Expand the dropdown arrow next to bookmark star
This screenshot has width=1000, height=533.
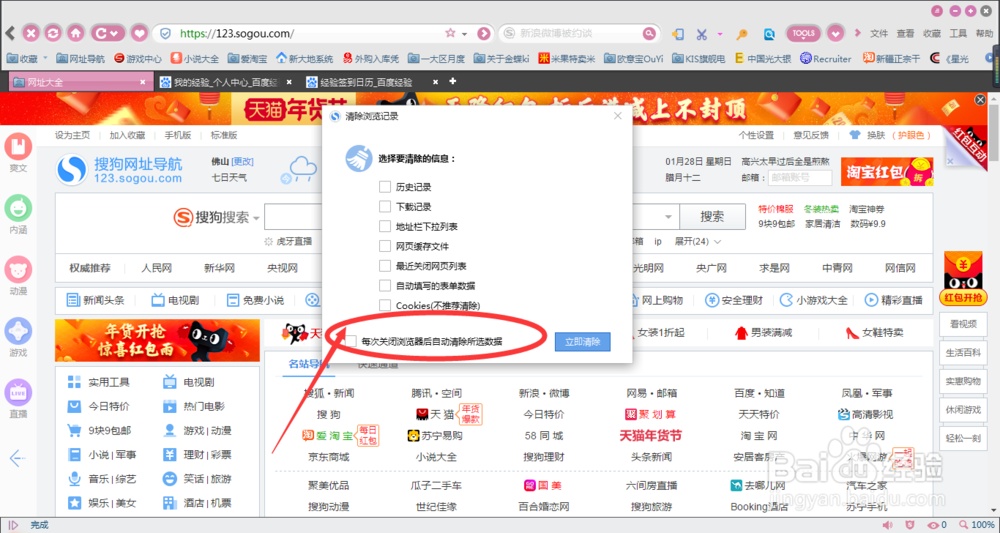point(464,34)
